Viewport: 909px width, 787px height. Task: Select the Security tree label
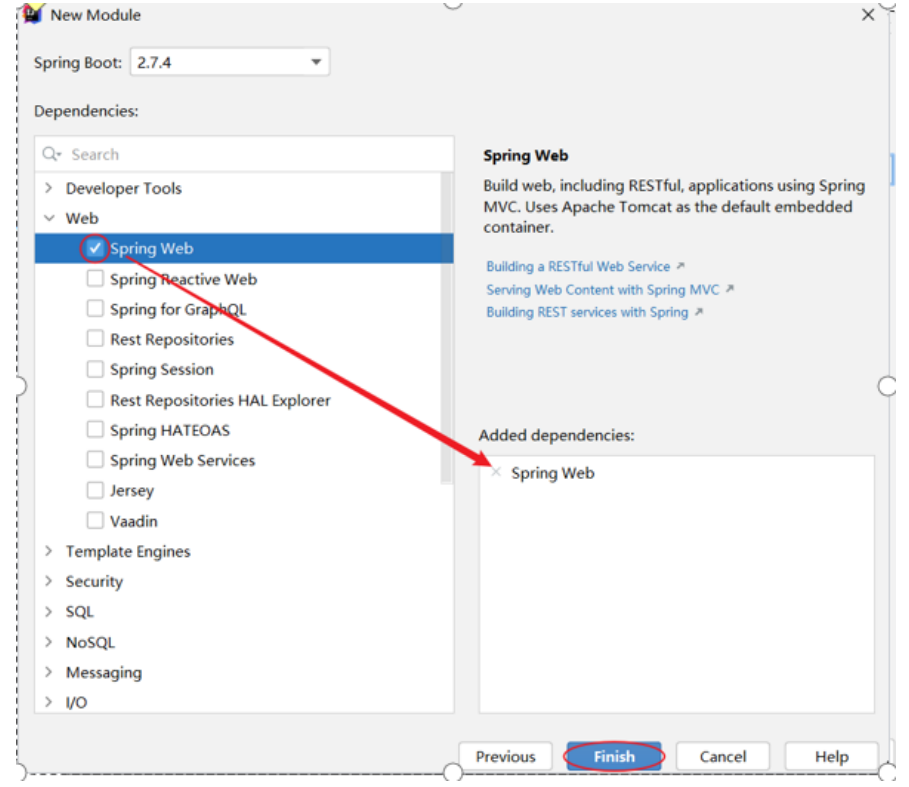pos(94,581)
